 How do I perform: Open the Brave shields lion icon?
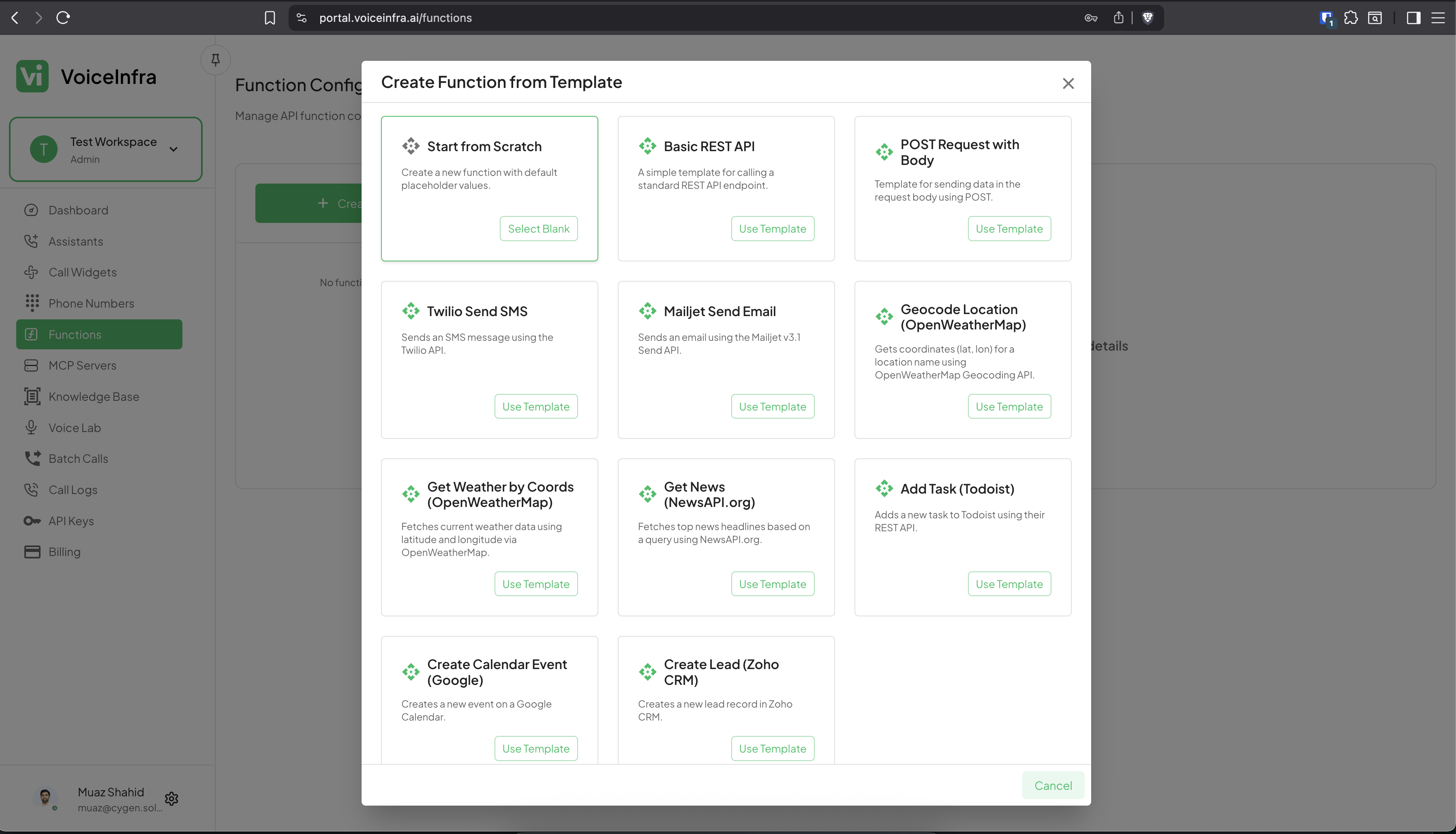1147,18
